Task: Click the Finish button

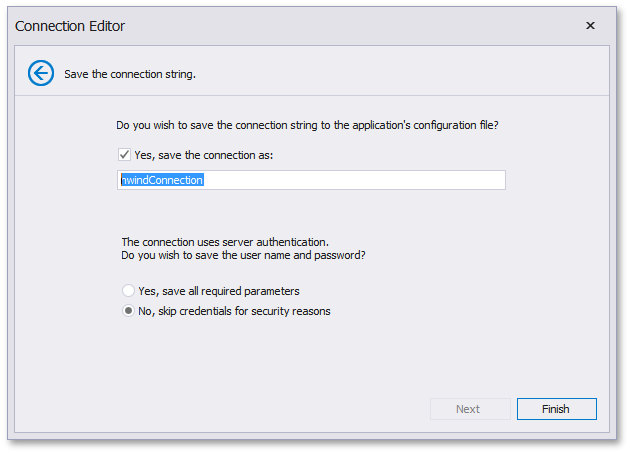Action: pyautogui.click(x=556, y=409)
